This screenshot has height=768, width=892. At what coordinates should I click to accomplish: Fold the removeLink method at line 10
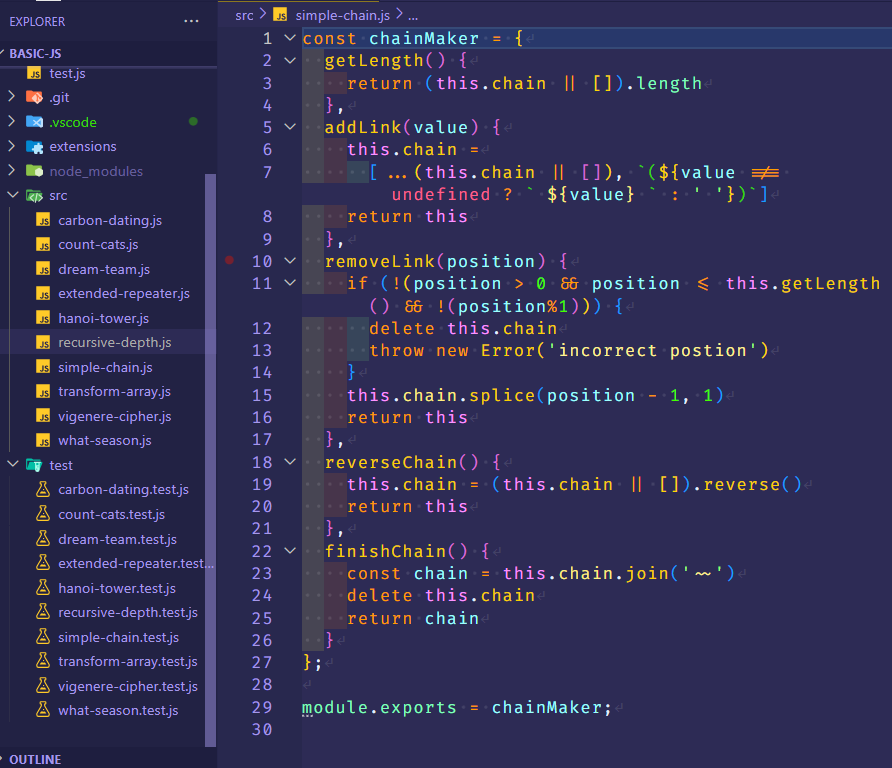click(x=290, y=261)
